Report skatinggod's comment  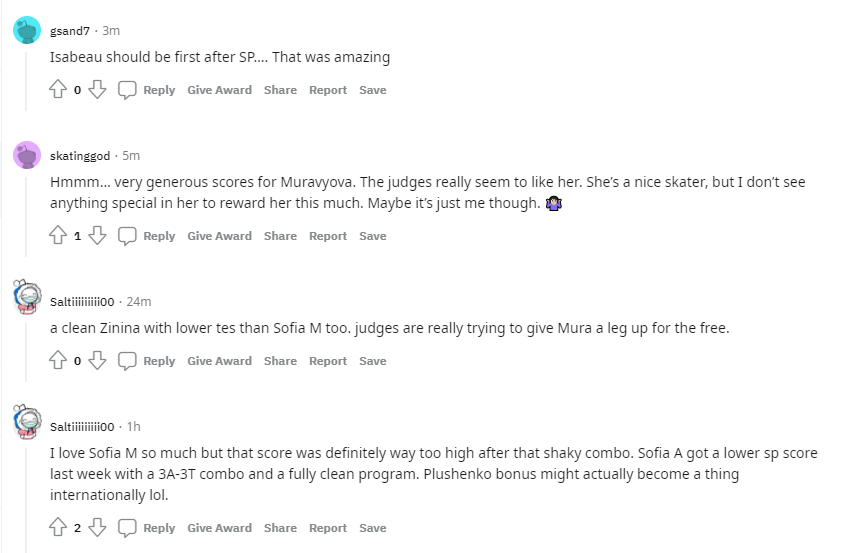click(328, 236)
